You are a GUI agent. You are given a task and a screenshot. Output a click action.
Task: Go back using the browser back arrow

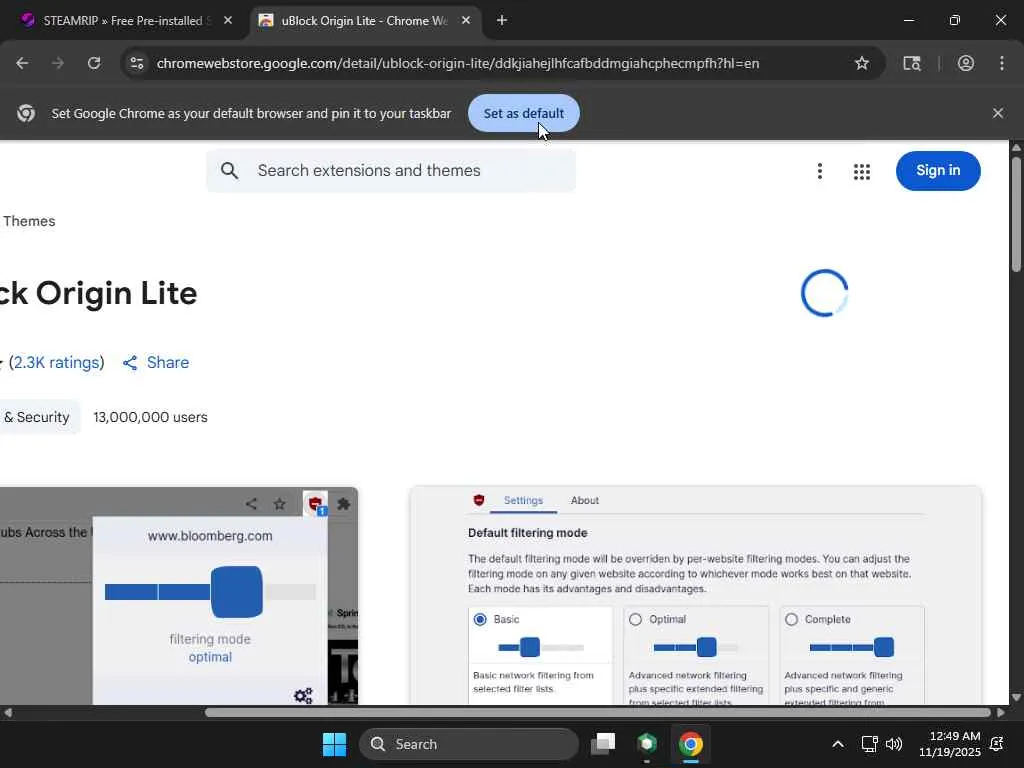pyautogui.click(x=22, y=63)
